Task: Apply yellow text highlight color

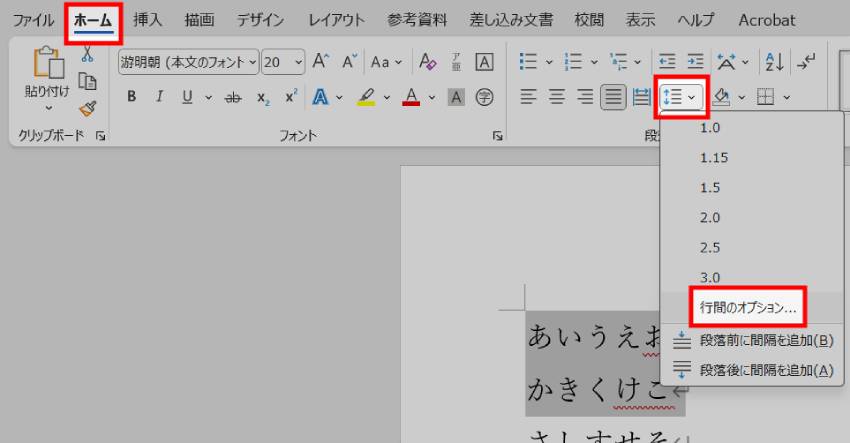Action: [x=366, y=98]
